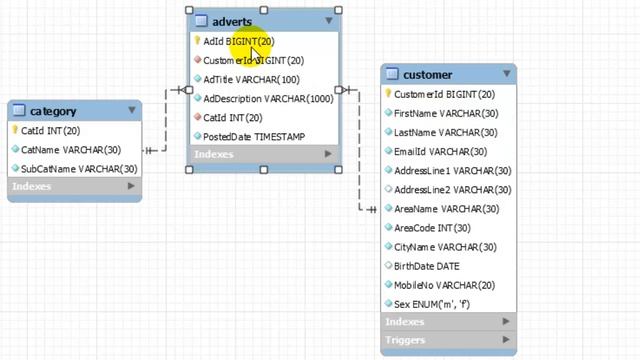Viewport: 640px width, 360px height.
Task: Click the AreaName column diamond icon
Action: [x=389, y=208]
